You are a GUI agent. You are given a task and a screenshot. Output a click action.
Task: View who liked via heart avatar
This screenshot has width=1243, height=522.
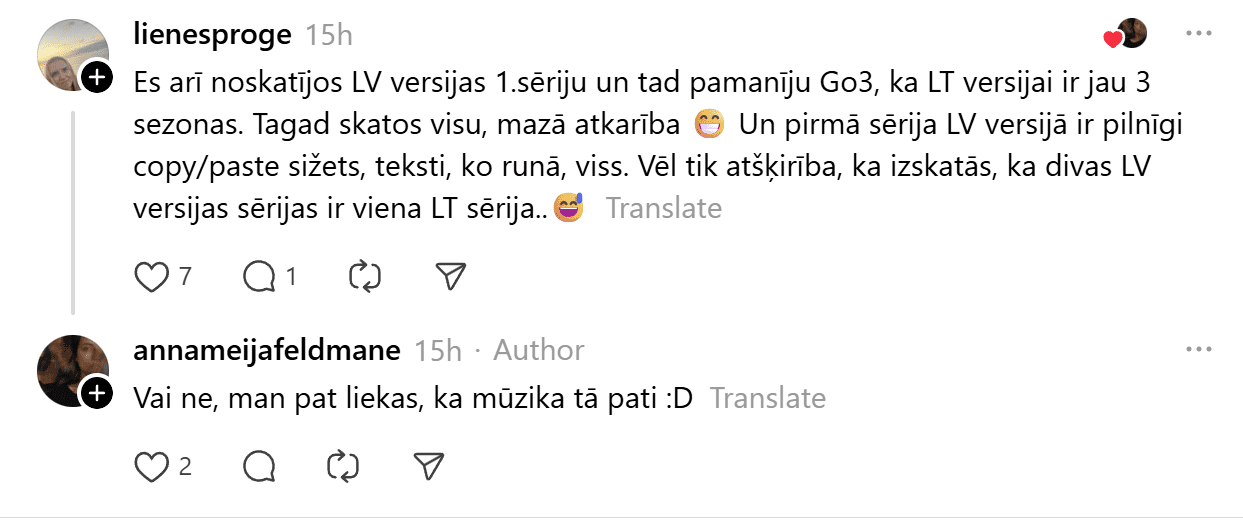pos(1125,35)
